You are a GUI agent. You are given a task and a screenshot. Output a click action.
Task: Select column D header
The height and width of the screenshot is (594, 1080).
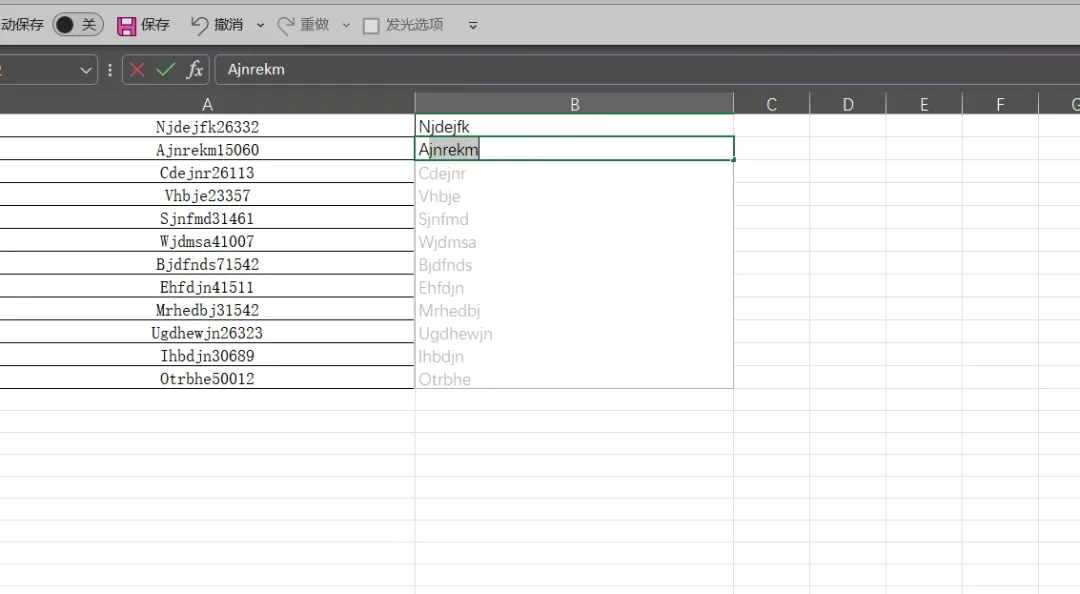848,104
